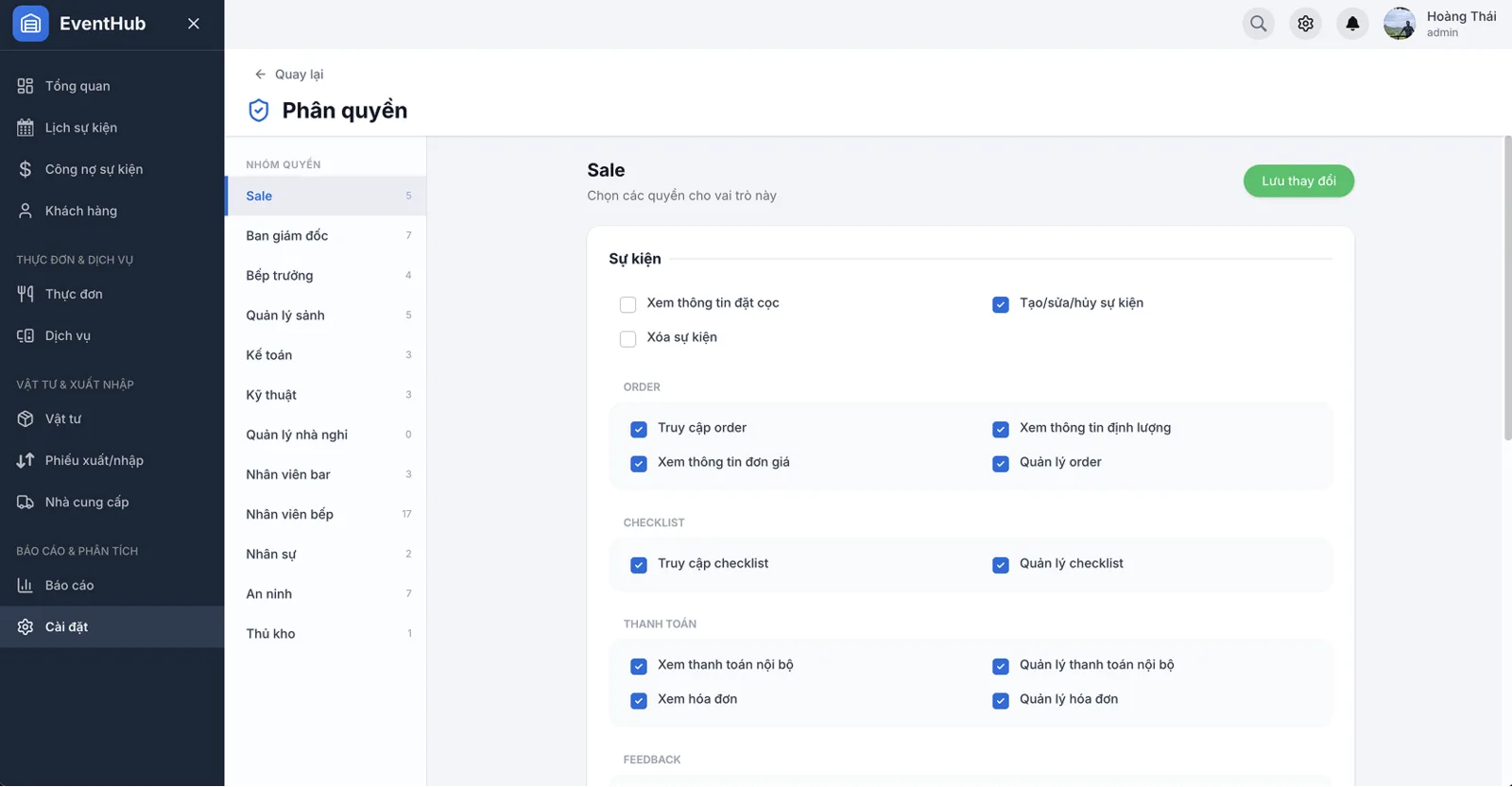Uncheck Quản lý thanh toán nội bộ checkbox
The height and width of the screenshot is (787, 1512).
1000,666
